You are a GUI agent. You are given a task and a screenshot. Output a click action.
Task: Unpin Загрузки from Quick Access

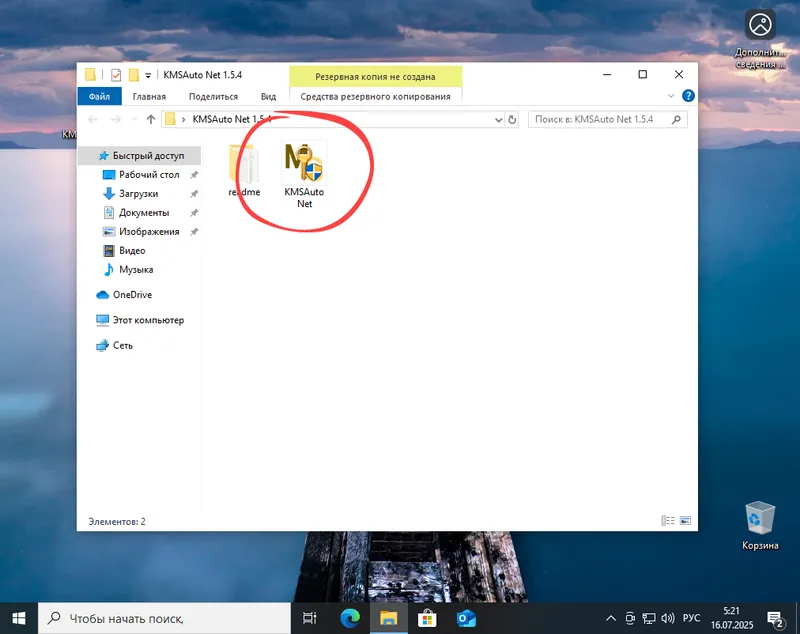196,193
